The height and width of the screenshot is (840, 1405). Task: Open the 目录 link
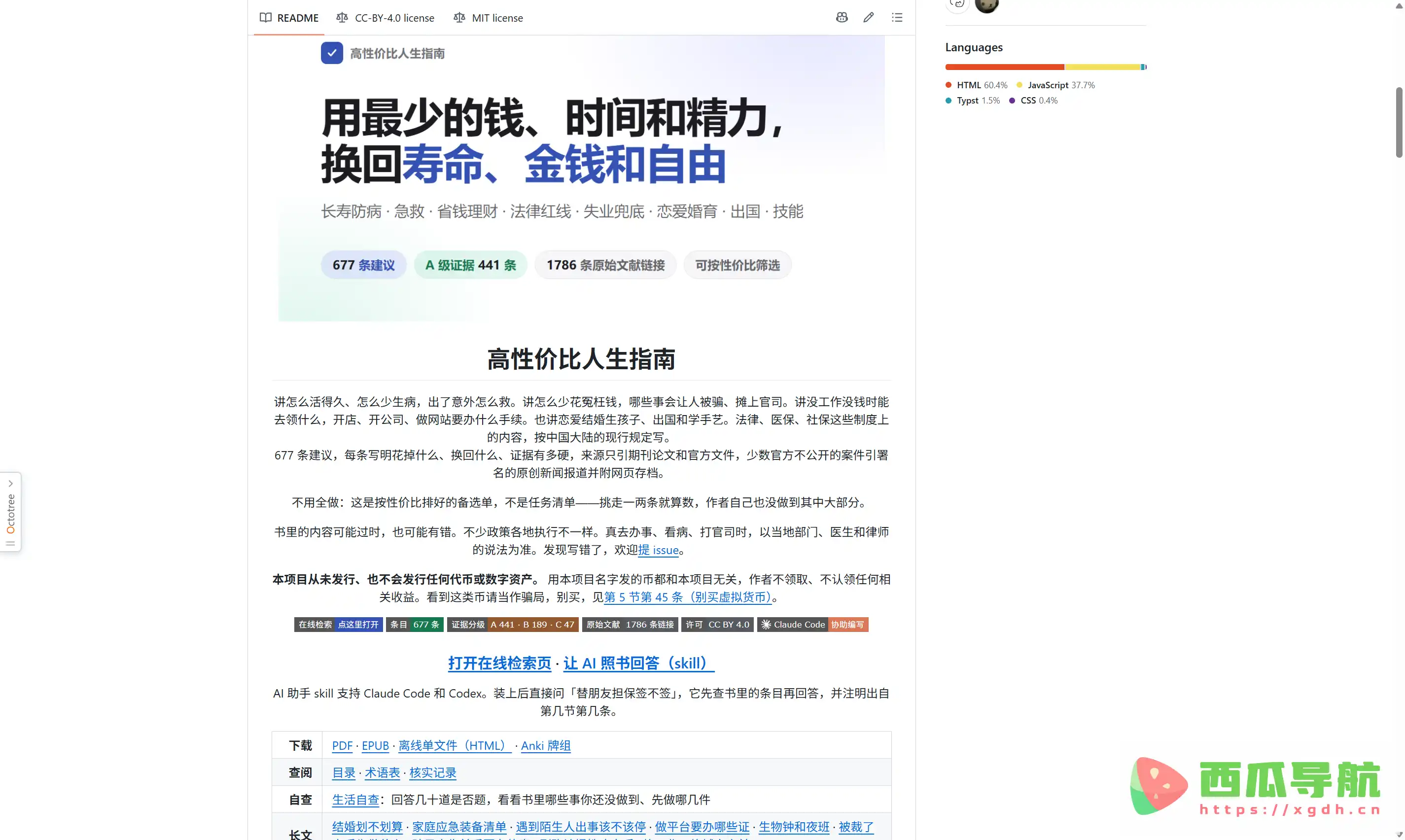point(344,772)
